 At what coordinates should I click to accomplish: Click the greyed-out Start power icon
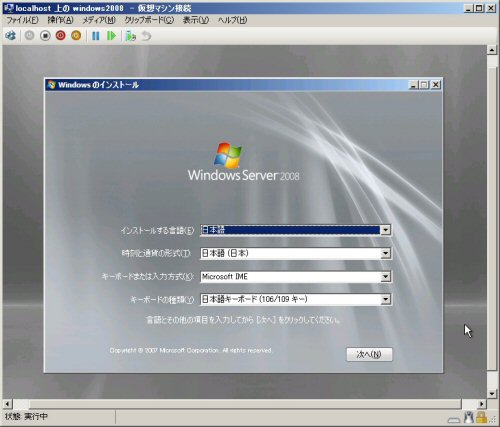pyautogui.click(x=29, y=35)
